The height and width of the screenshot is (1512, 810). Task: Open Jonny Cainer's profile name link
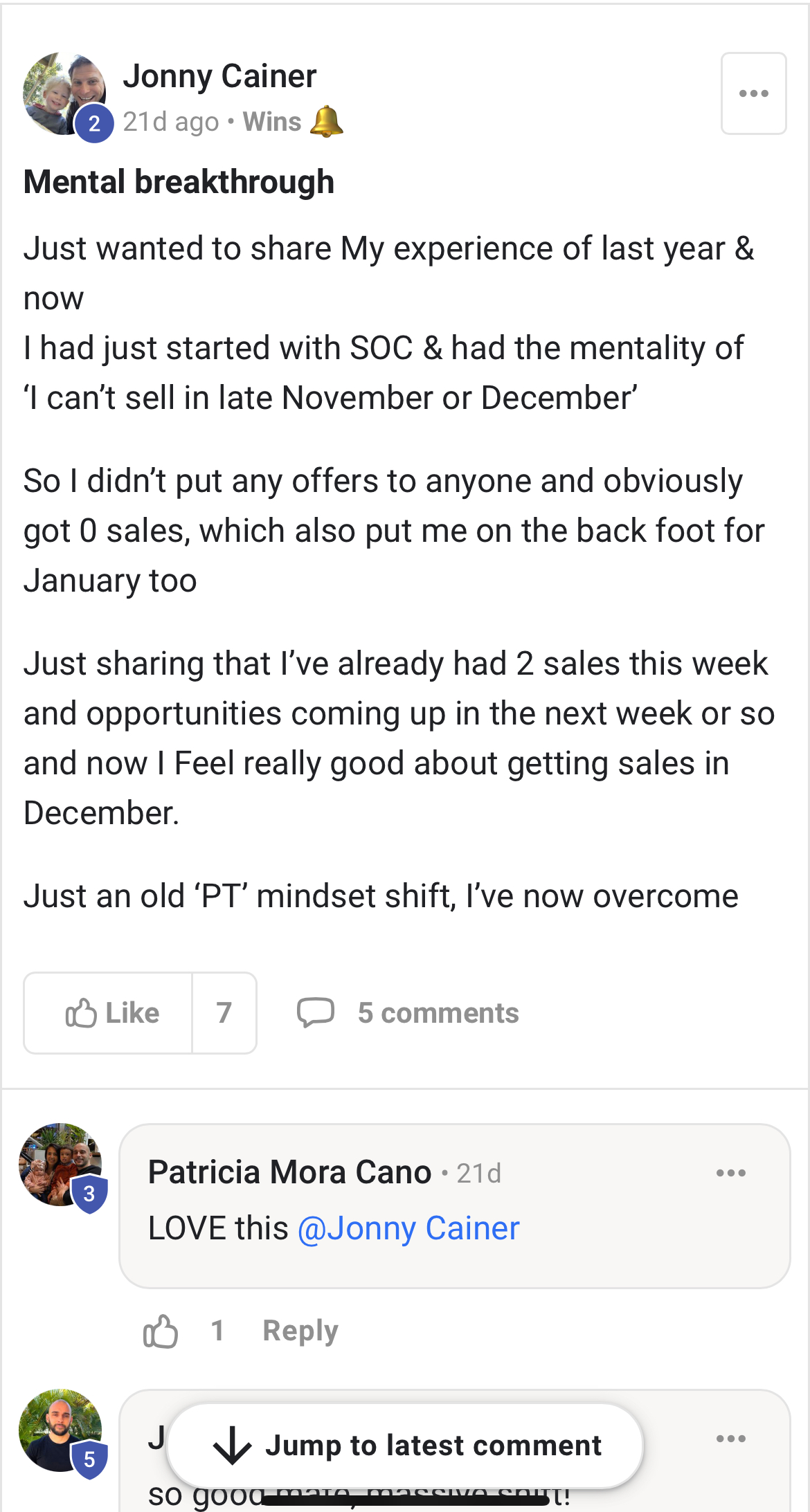point(219,76)
